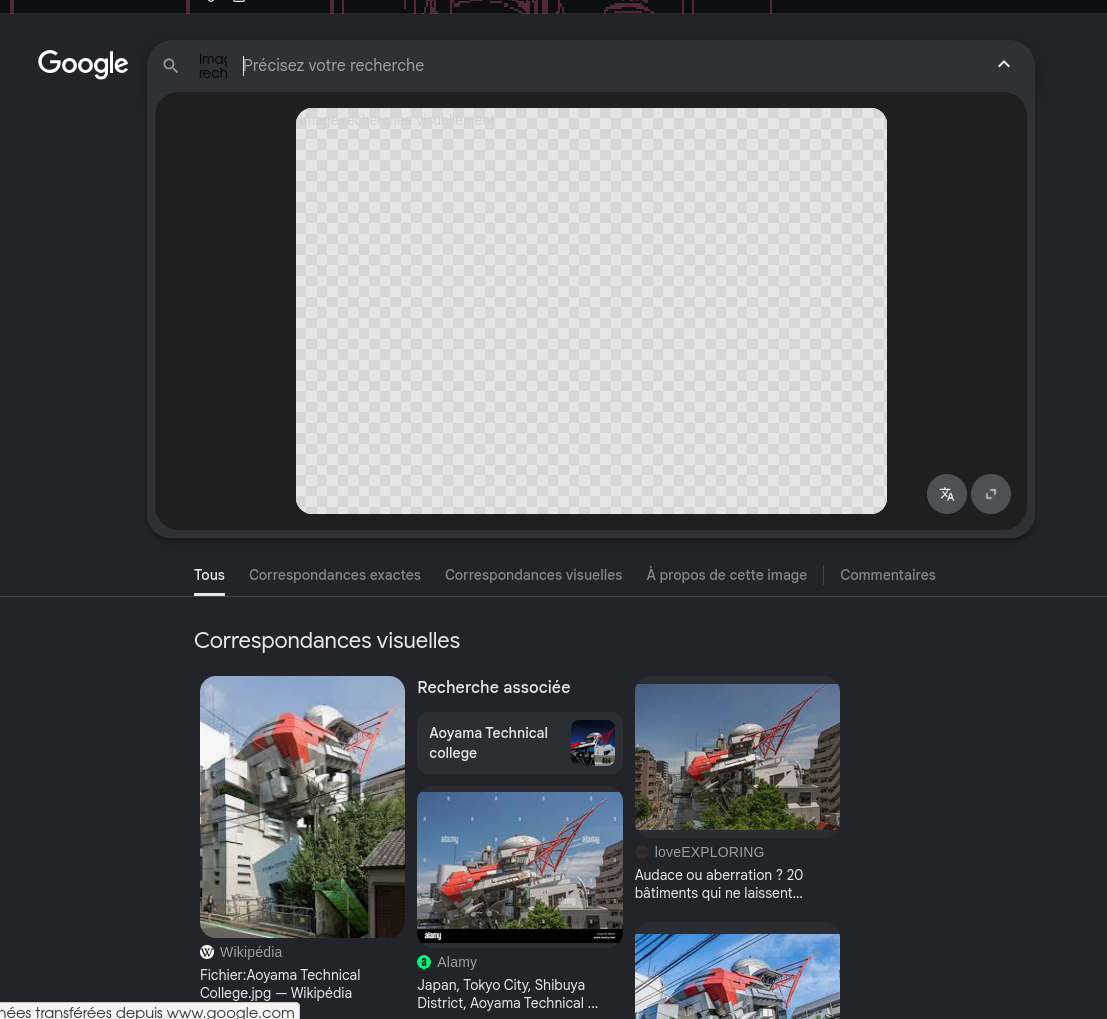Open the Wikipédia Aoyama building image
Image resolution: width=1107 pixels, height=1019 pixels.
[302, 806]
